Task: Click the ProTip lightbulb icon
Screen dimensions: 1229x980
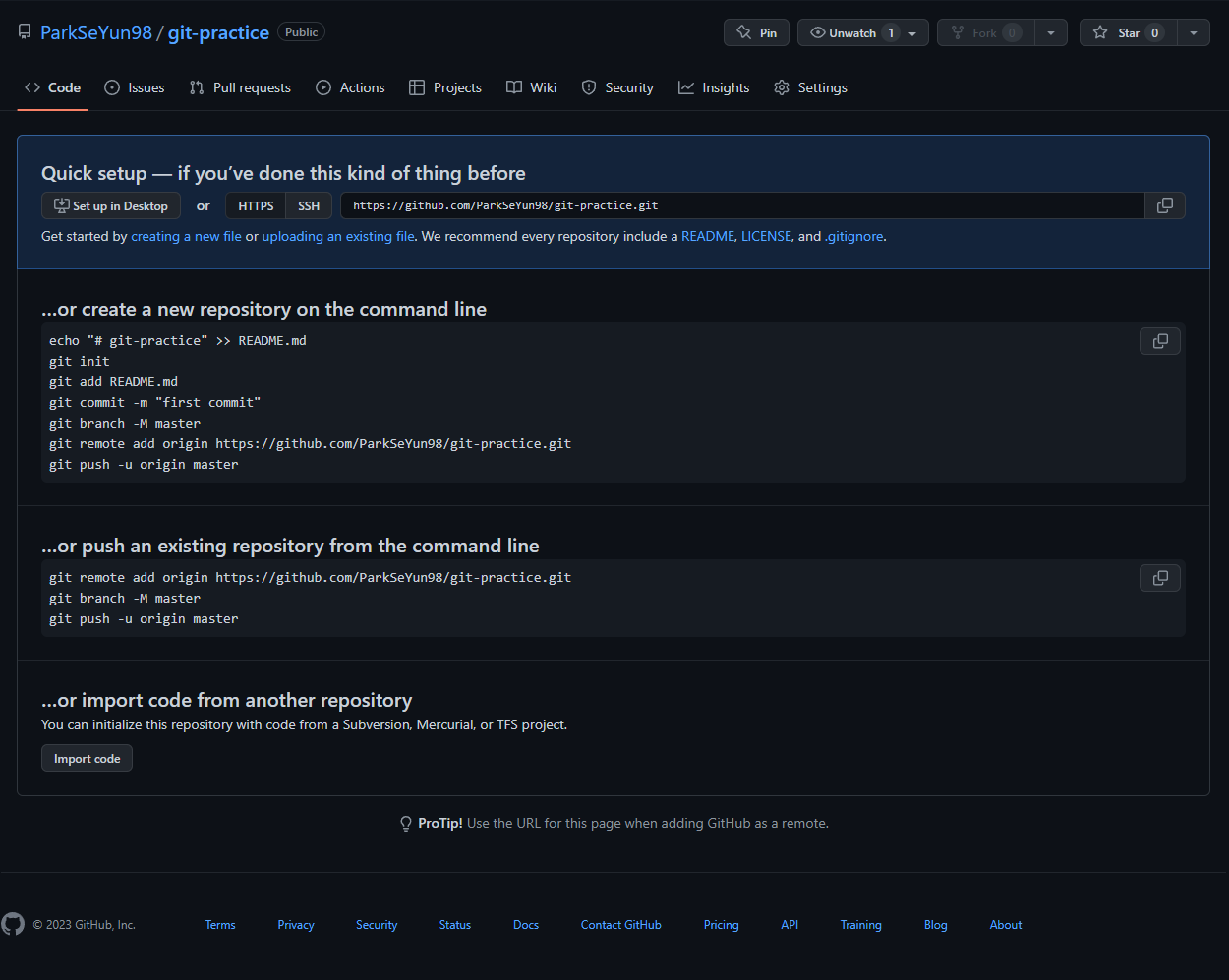Action: coord(406,824)
